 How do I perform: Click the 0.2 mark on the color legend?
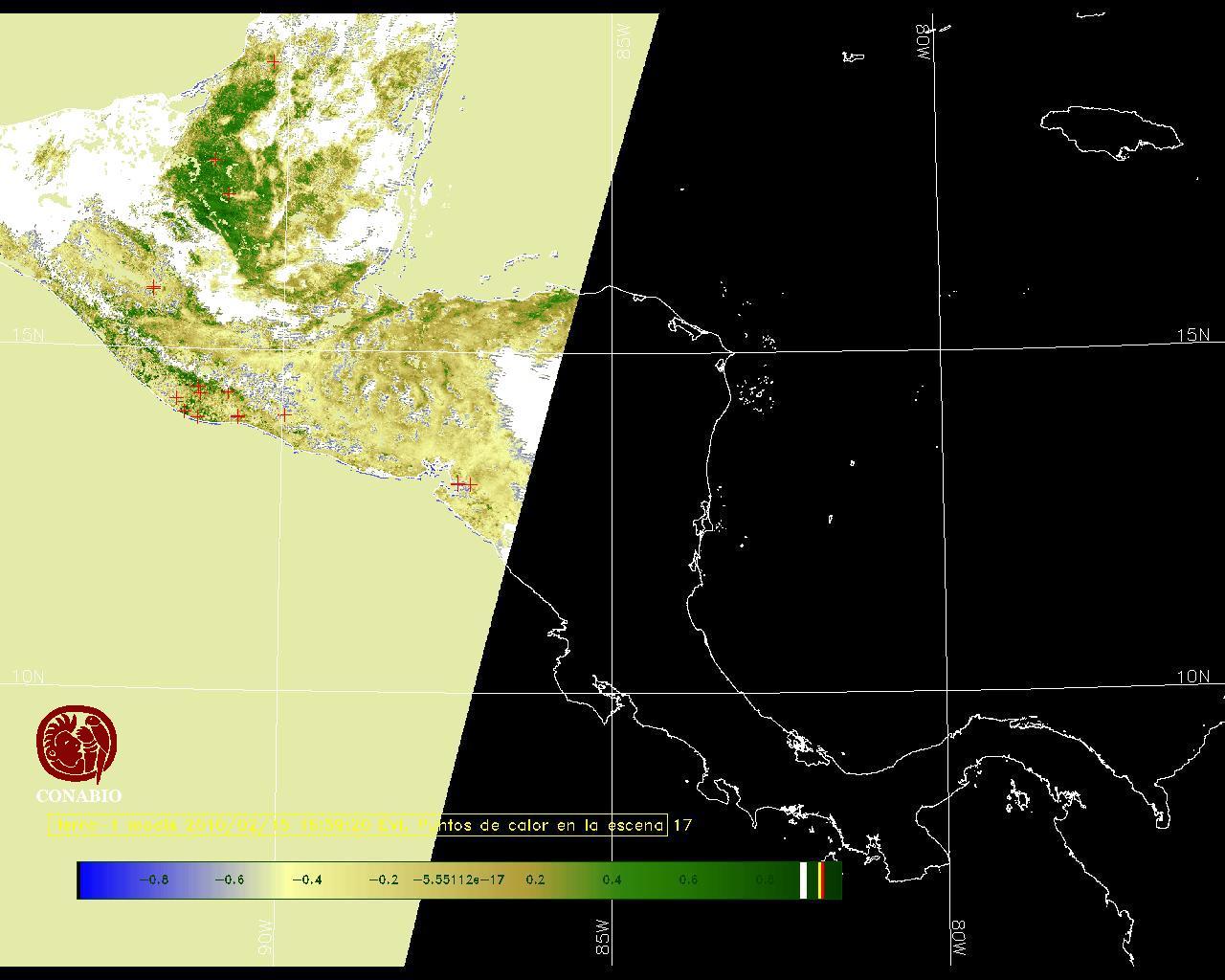[x=535, y=880]
